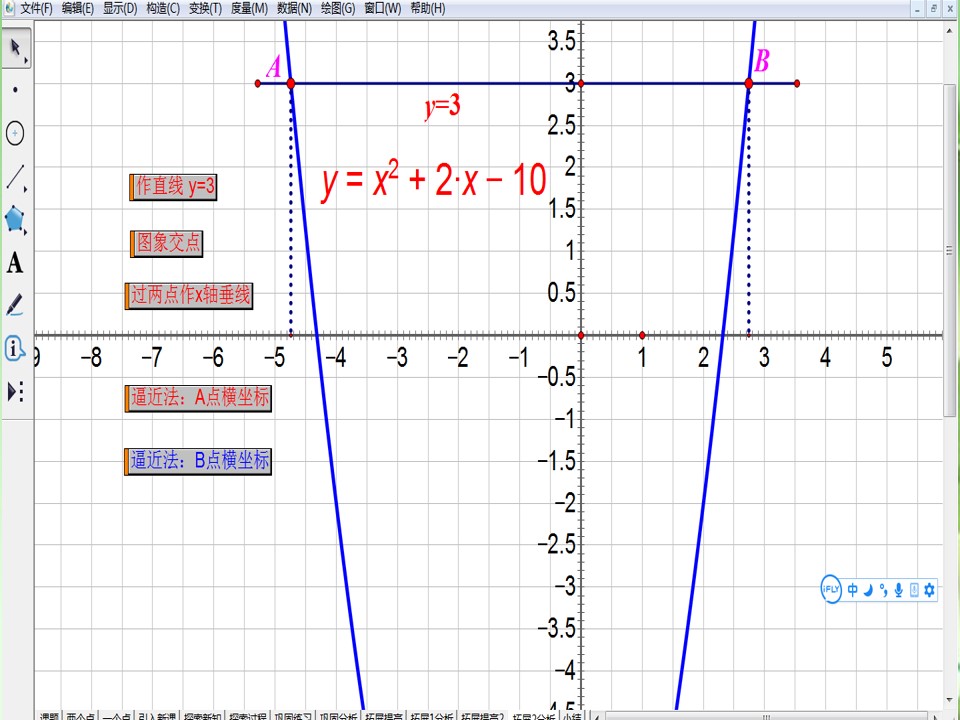Click the iFLY phone device icon
This screenshot has width=960, height=720.
pyautogui.click(x=914, y=590)
